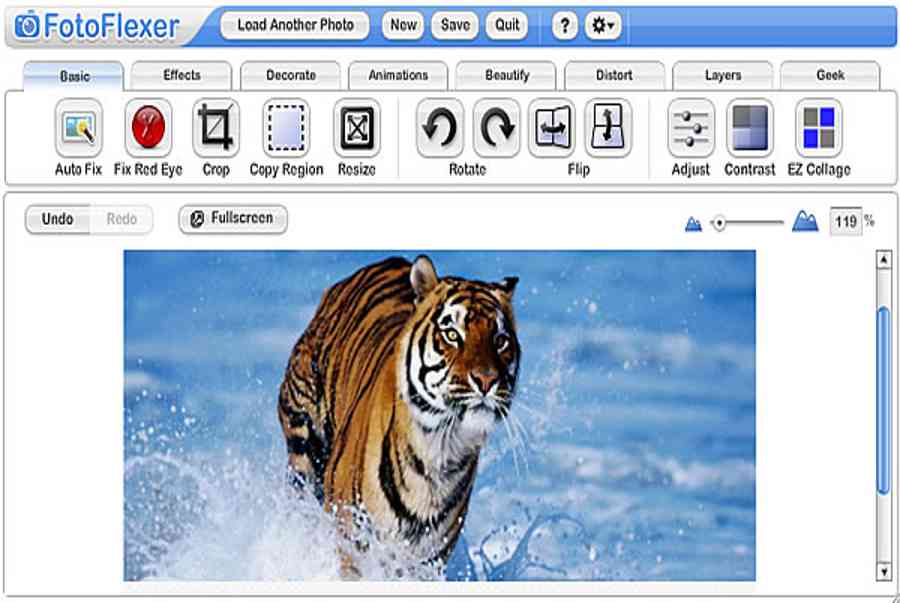900x603 pixels.
Task: Click the help question mark button
Action: point(565,25)
